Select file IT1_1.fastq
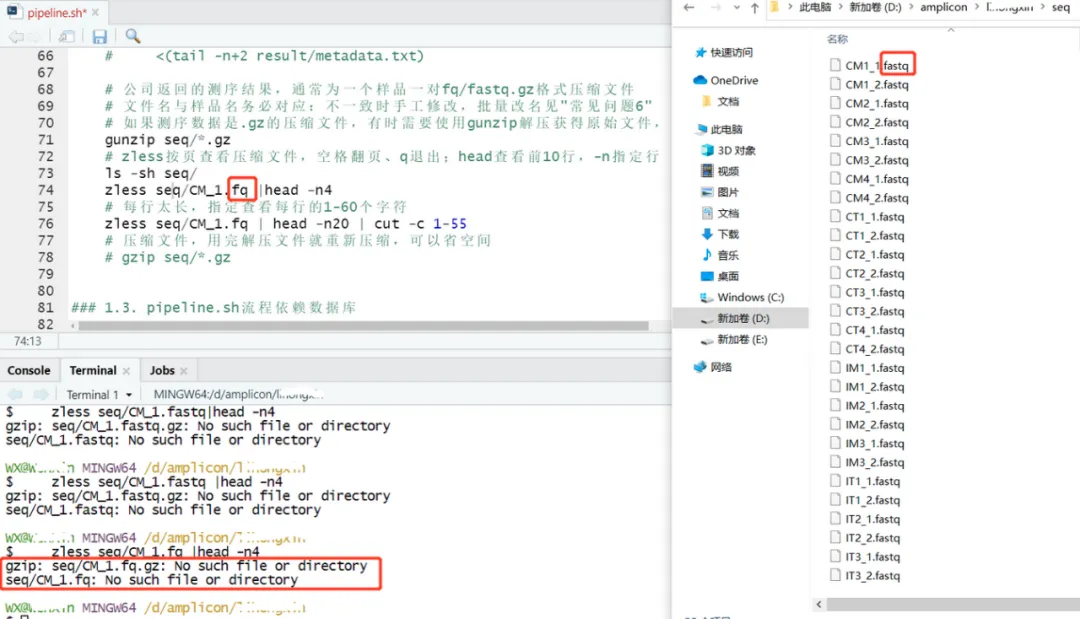Screen dimensions: 1080x619 click(x=865, y=481)
